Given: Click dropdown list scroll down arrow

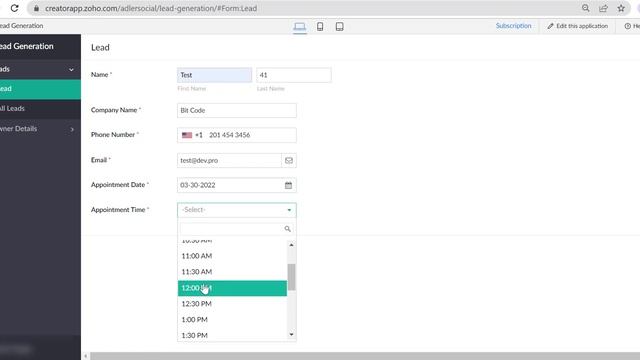Looking at the screenshot, I should (291, 335).
